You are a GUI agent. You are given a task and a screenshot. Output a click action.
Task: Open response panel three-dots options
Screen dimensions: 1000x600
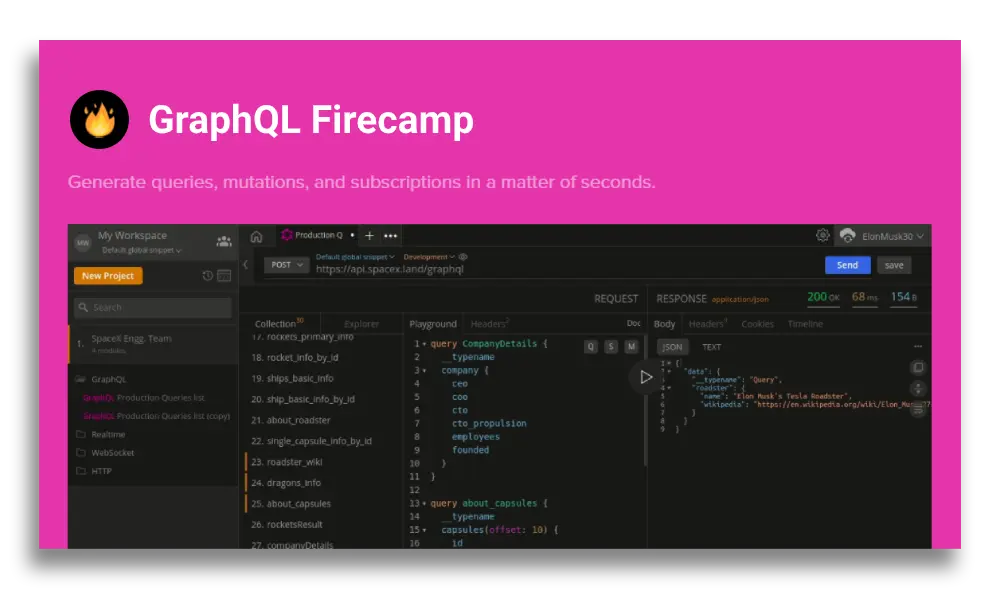(x=918, y=346)
